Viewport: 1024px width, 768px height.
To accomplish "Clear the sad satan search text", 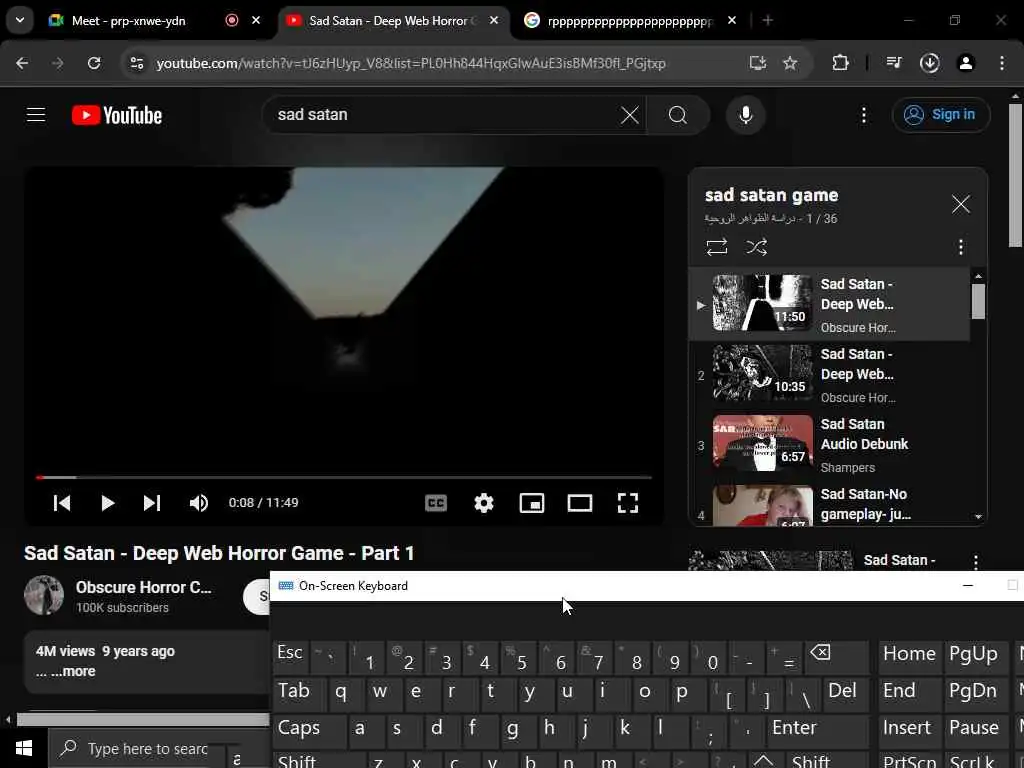I will pyautogui.click(x=630, y=116).
